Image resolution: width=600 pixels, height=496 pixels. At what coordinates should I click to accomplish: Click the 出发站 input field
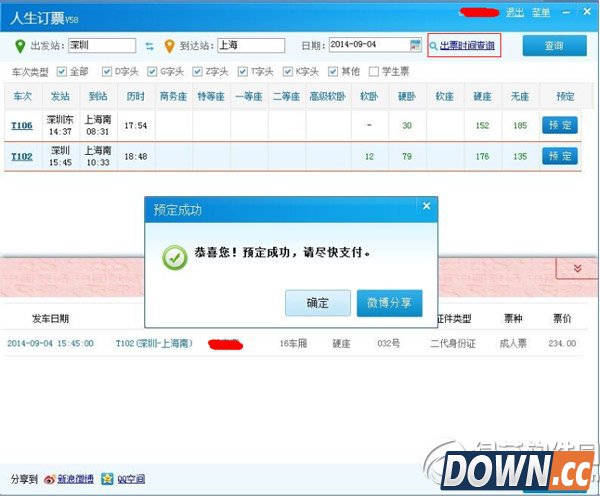102,46
